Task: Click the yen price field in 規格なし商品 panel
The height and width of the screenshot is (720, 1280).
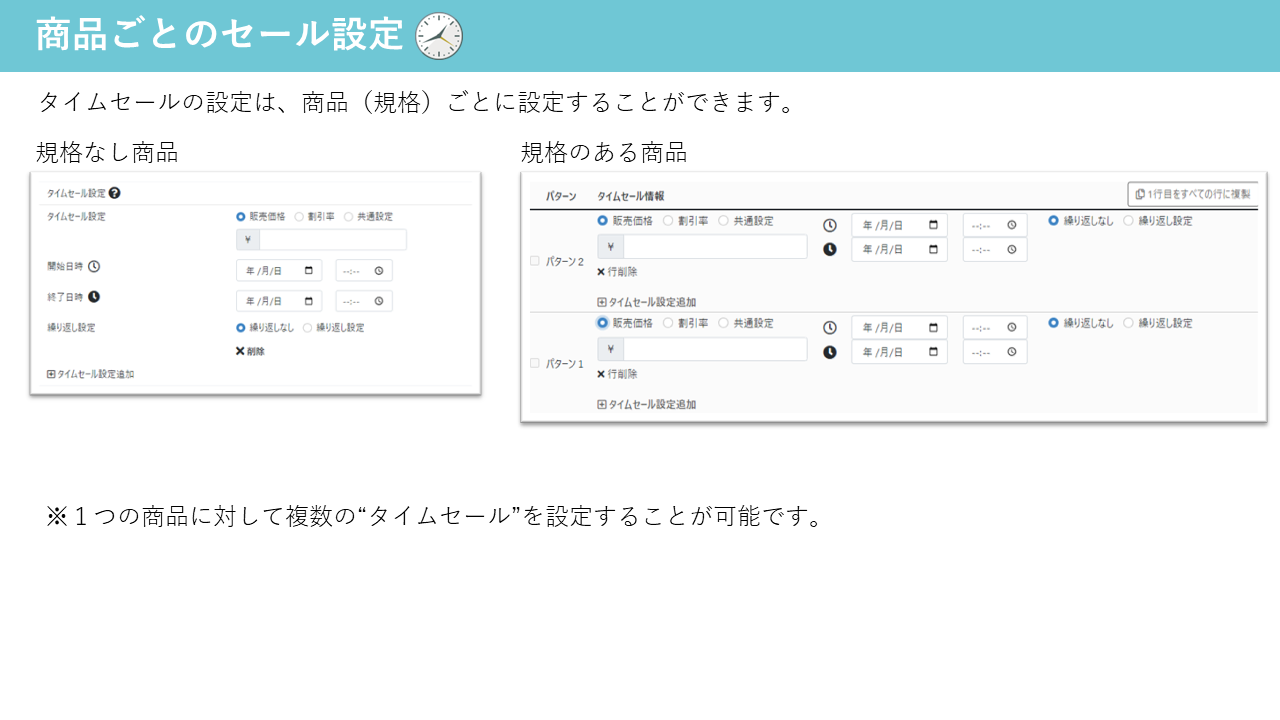Action: (332, 240)
